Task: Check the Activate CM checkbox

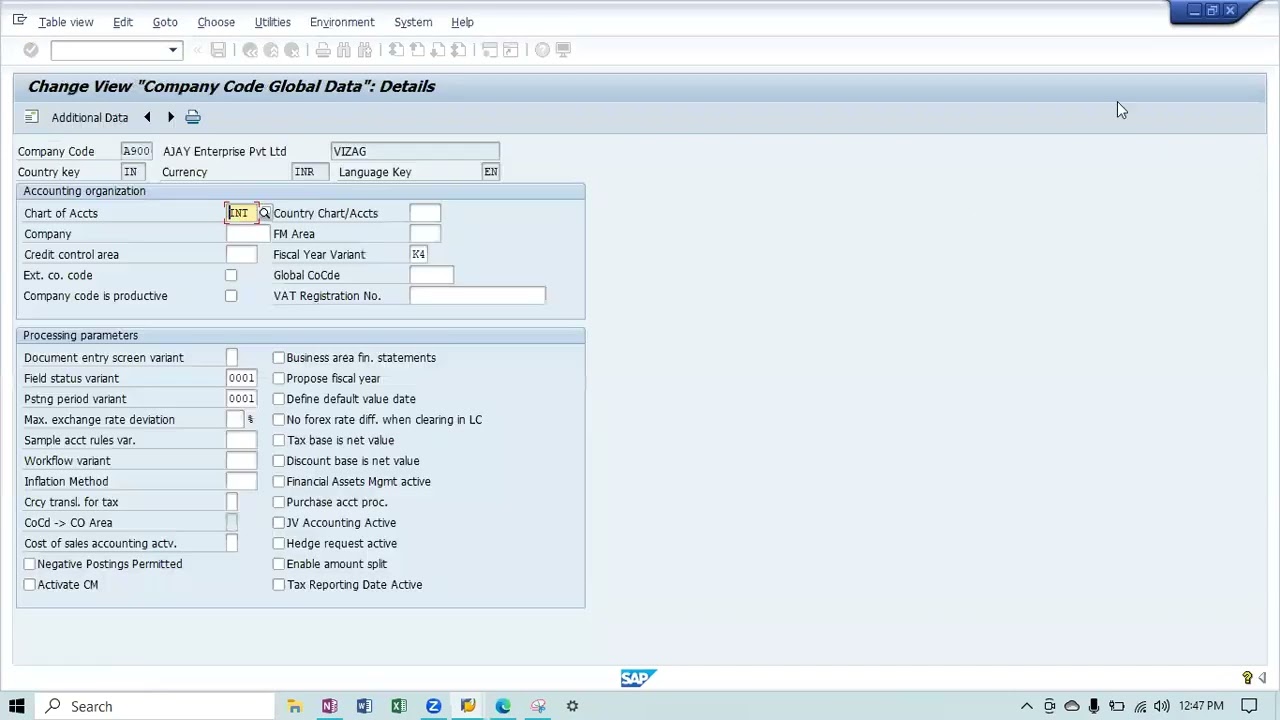Action: (x=30, y=584)
